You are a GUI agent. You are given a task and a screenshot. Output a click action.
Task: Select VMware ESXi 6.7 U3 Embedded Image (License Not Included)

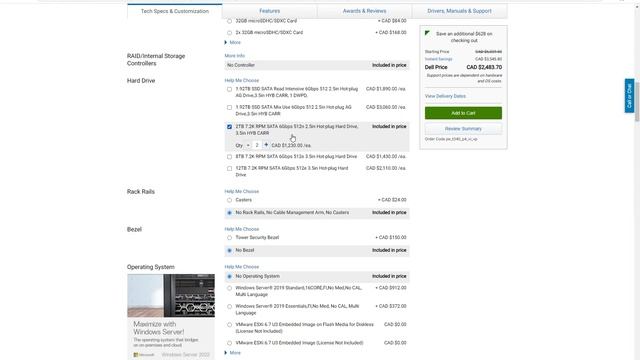click(x=229, y=343)
